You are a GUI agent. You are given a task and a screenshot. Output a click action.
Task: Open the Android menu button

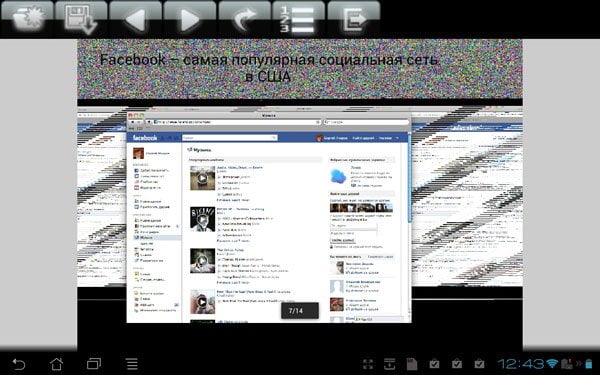tap(132, 364)
